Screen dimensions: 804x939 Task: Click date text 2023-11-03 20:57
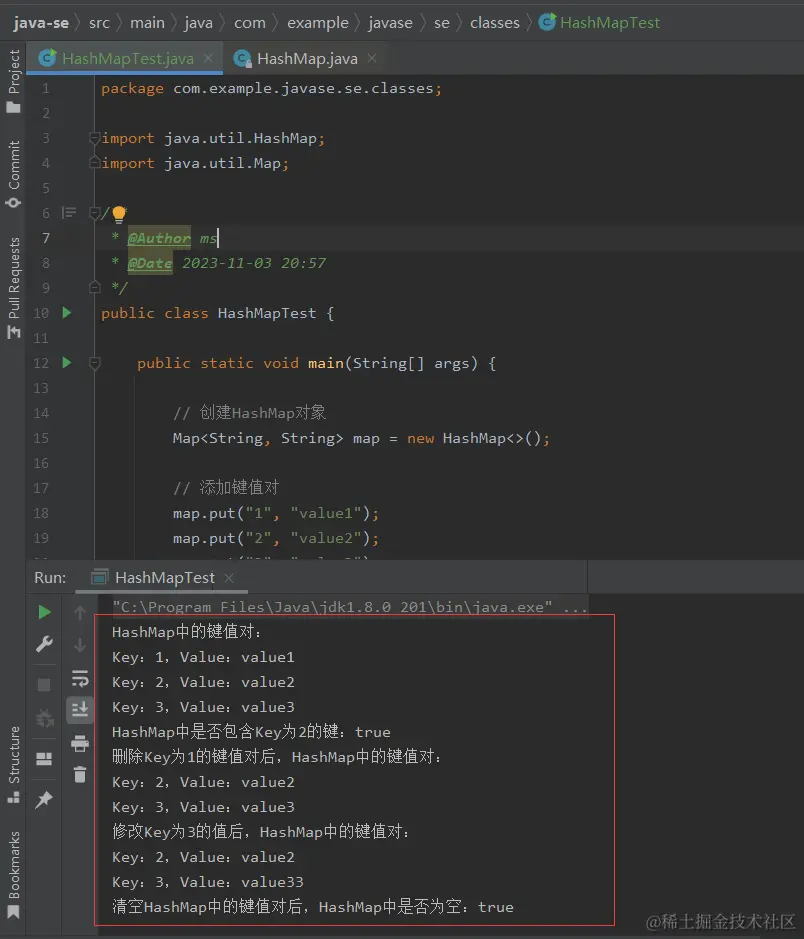(254, 263)
